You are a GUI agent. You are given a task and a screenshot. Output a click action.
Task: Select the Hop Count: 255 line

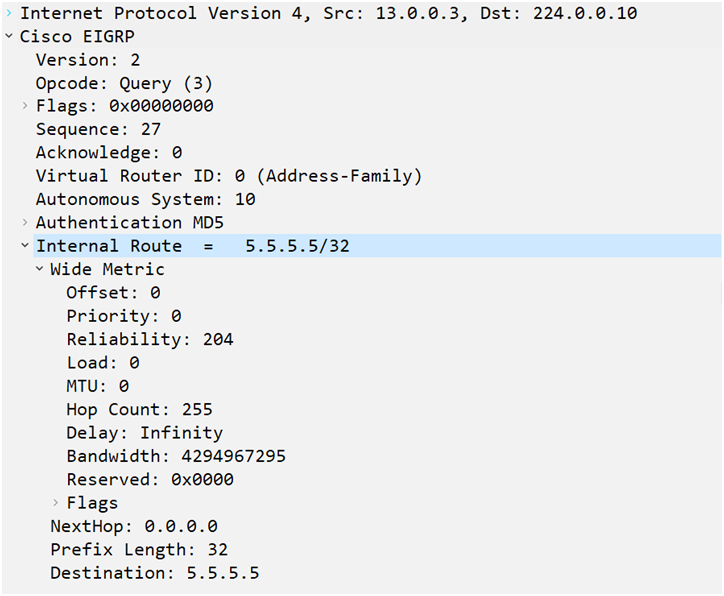pos(139,409)
